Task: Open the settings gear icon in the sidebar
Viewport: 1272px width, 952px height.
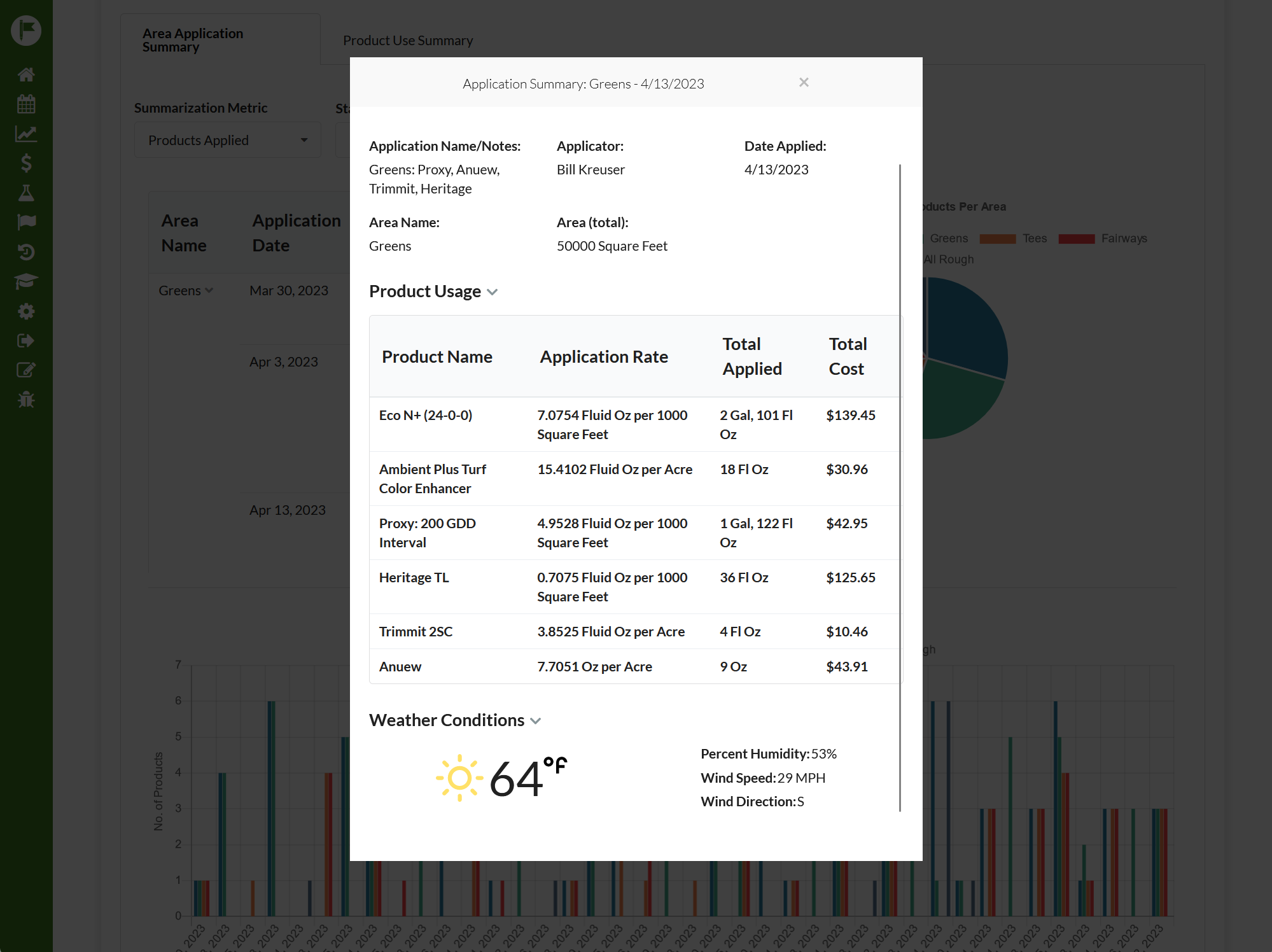Action: pyautogui.click(x=26, y=311)
